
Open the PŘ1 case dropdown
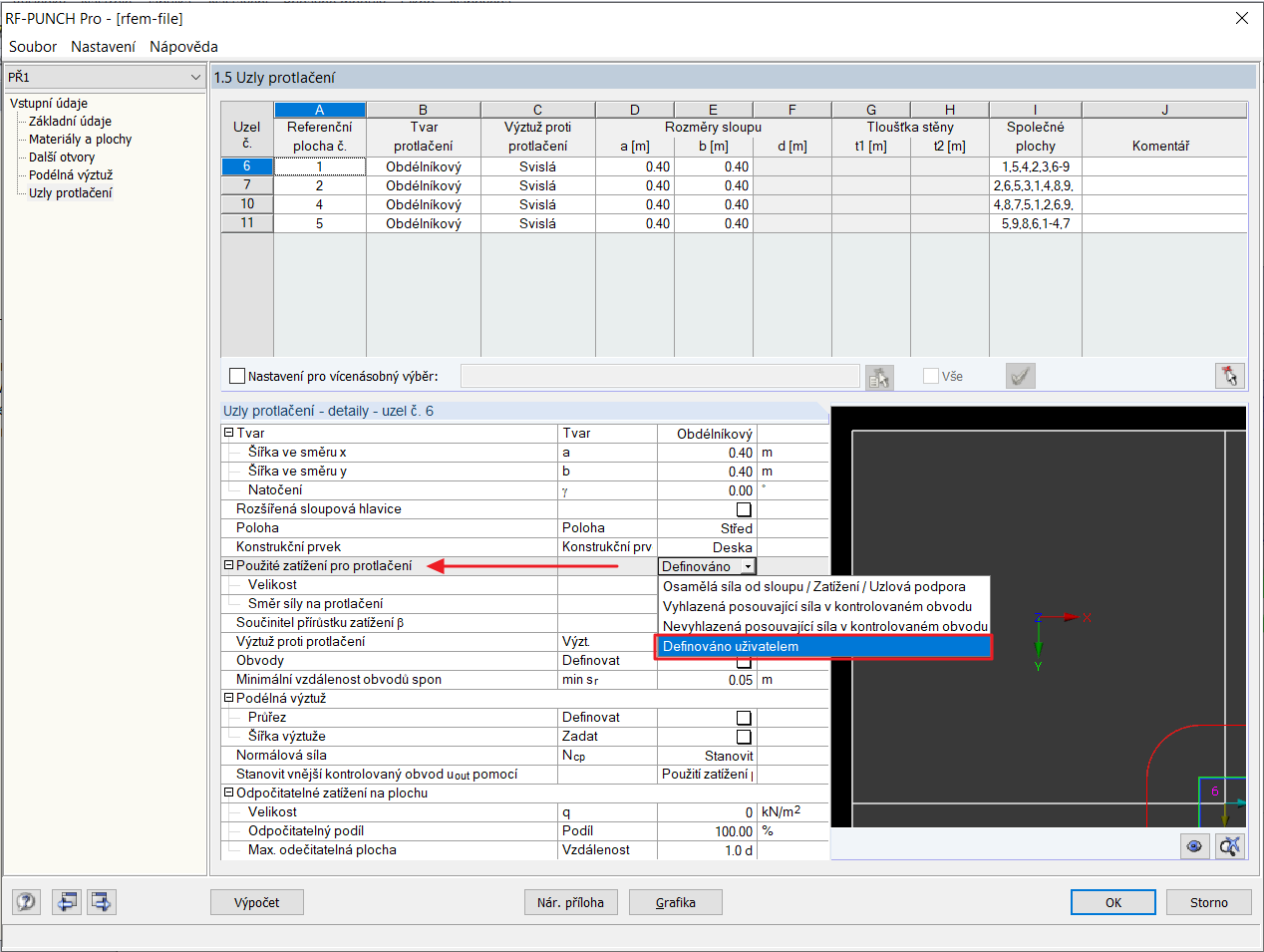pyautogui.click(x=105, y=77)
